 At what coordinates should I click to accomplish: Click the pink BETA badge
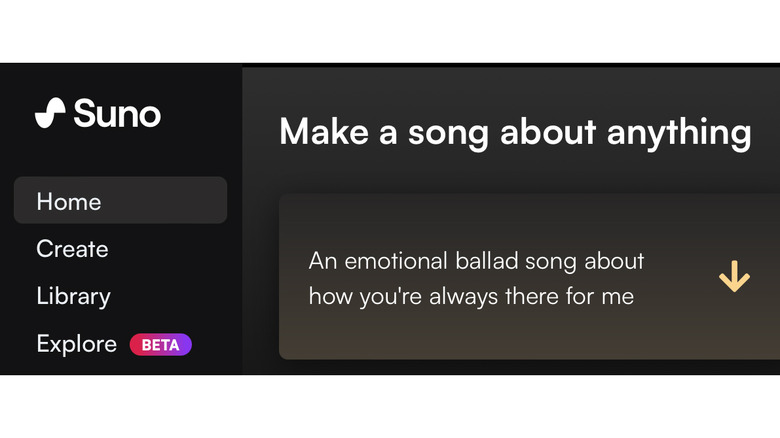point(160,345)
